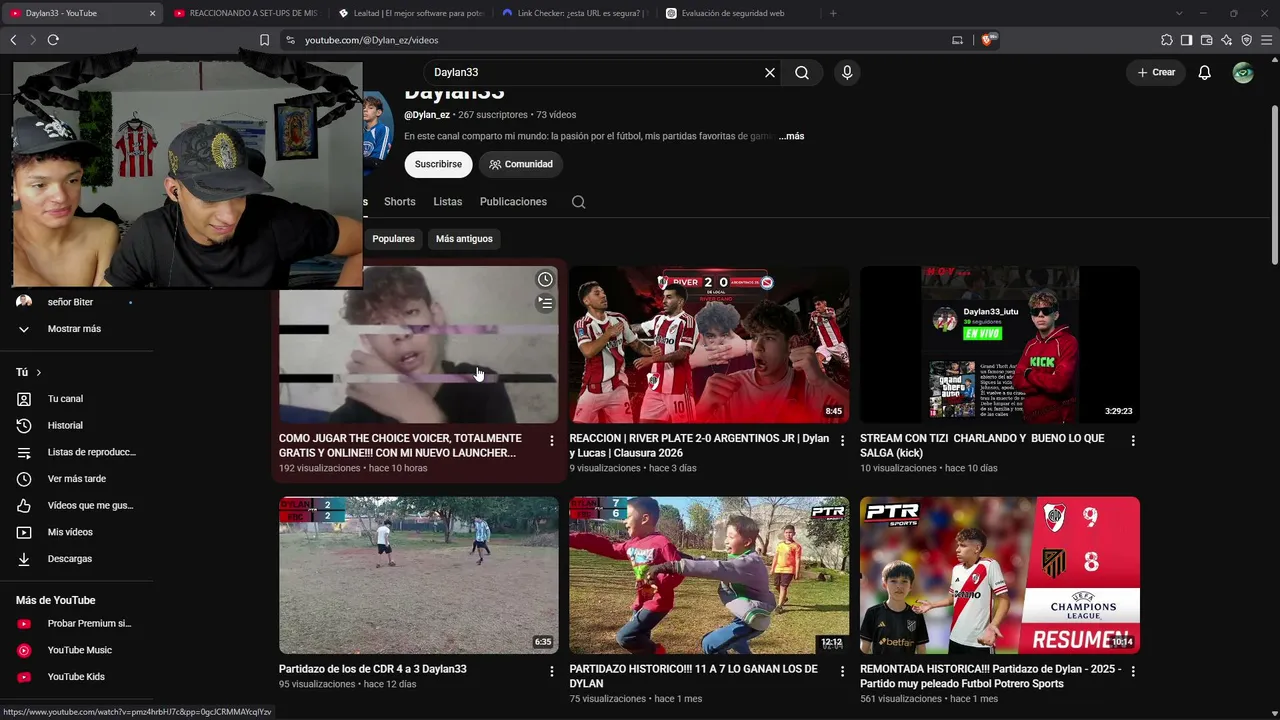The width and height of the screenshot is (1280, 720).
Task: Close the Daylan33 - YouTube tab
Action: 152,13
